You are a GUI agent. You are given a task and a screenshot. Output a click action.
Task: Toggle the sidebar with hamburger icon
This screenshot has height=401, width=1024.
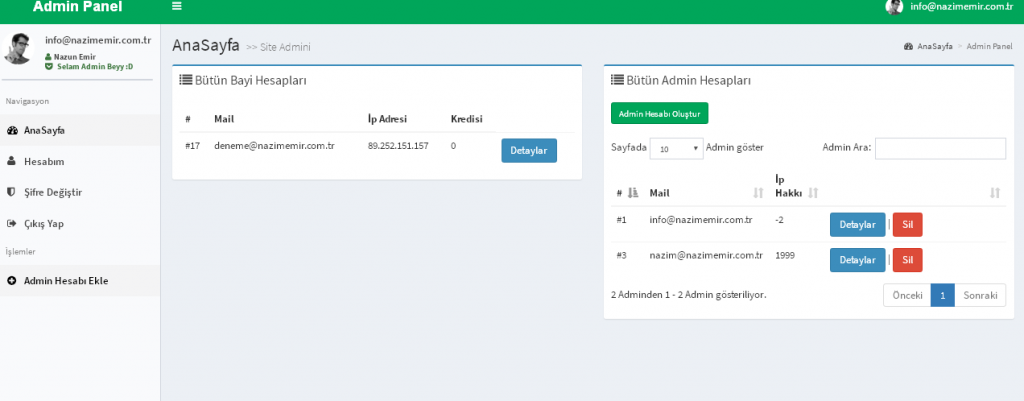coord(176,7)
